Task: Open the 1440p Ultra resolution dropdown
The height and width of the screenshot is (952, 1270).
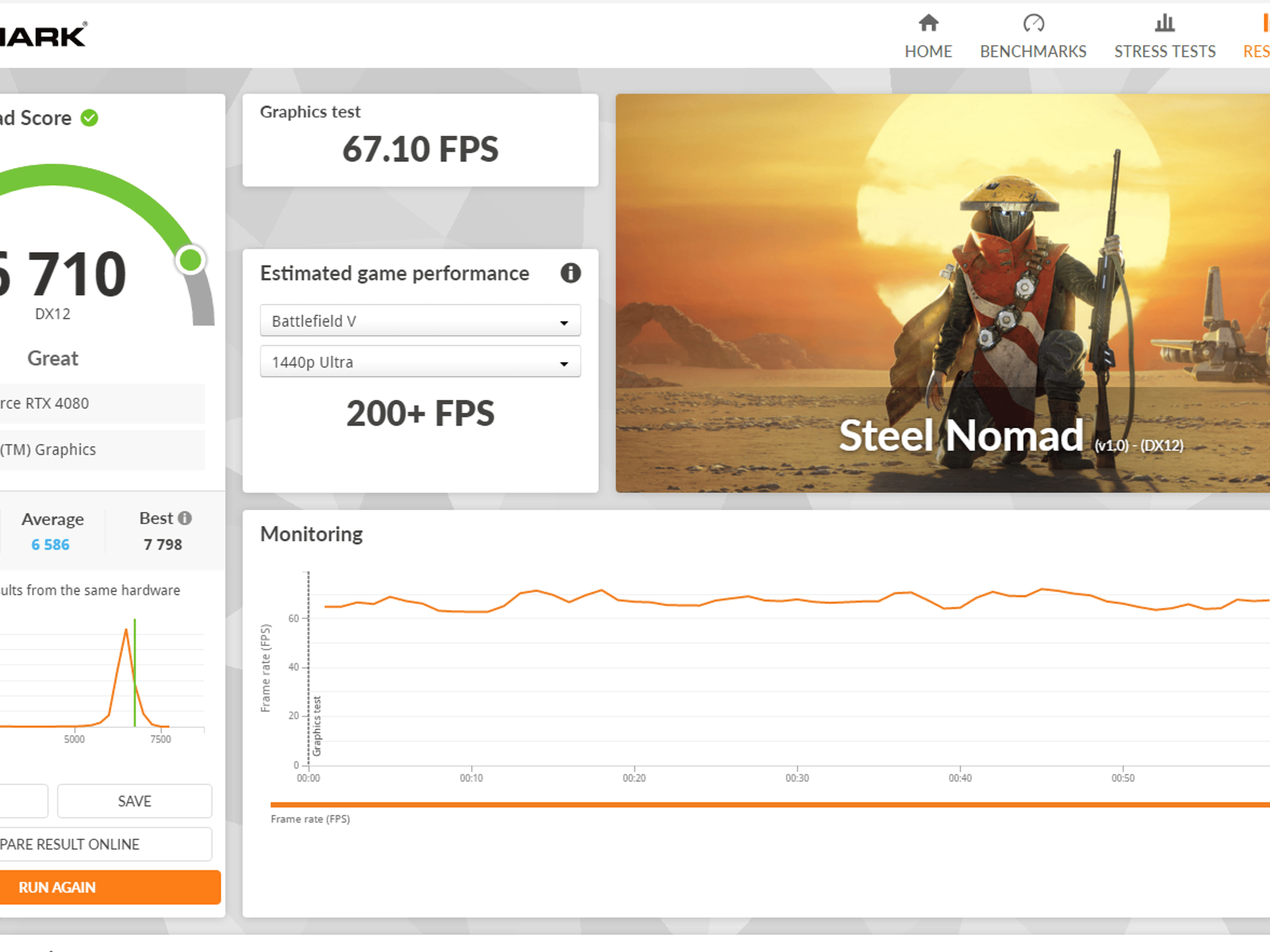Action: coord(420,361)
